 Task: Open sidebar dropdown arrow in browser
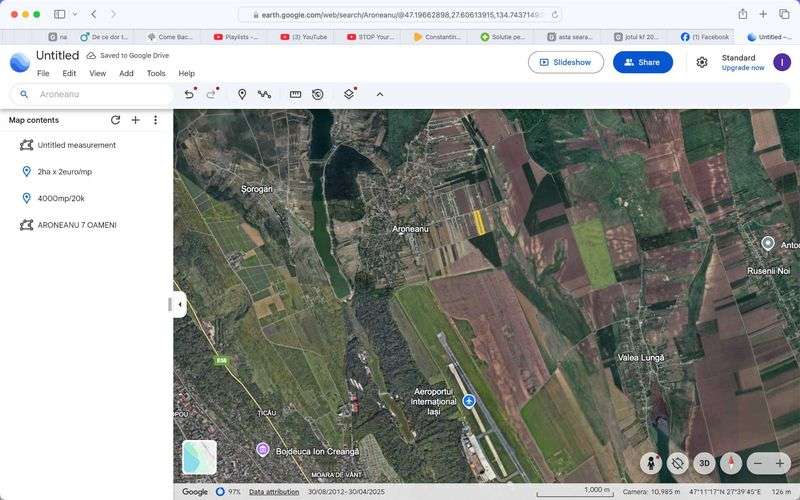click(x=75, y=14)
